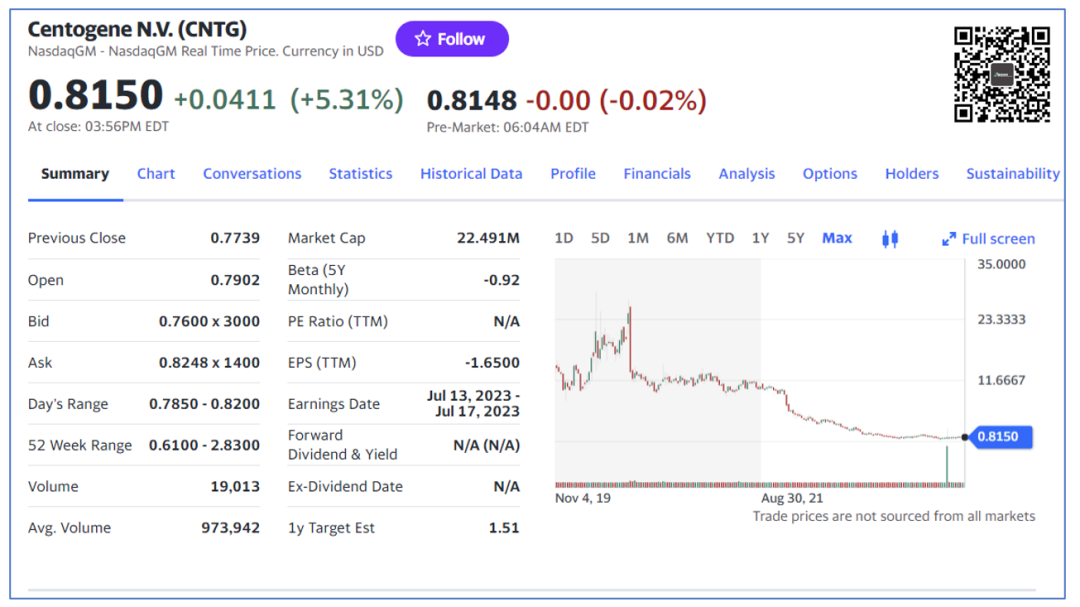1080x607 pixels.
Task: Open the Options tab
Action: coord(830,174)
